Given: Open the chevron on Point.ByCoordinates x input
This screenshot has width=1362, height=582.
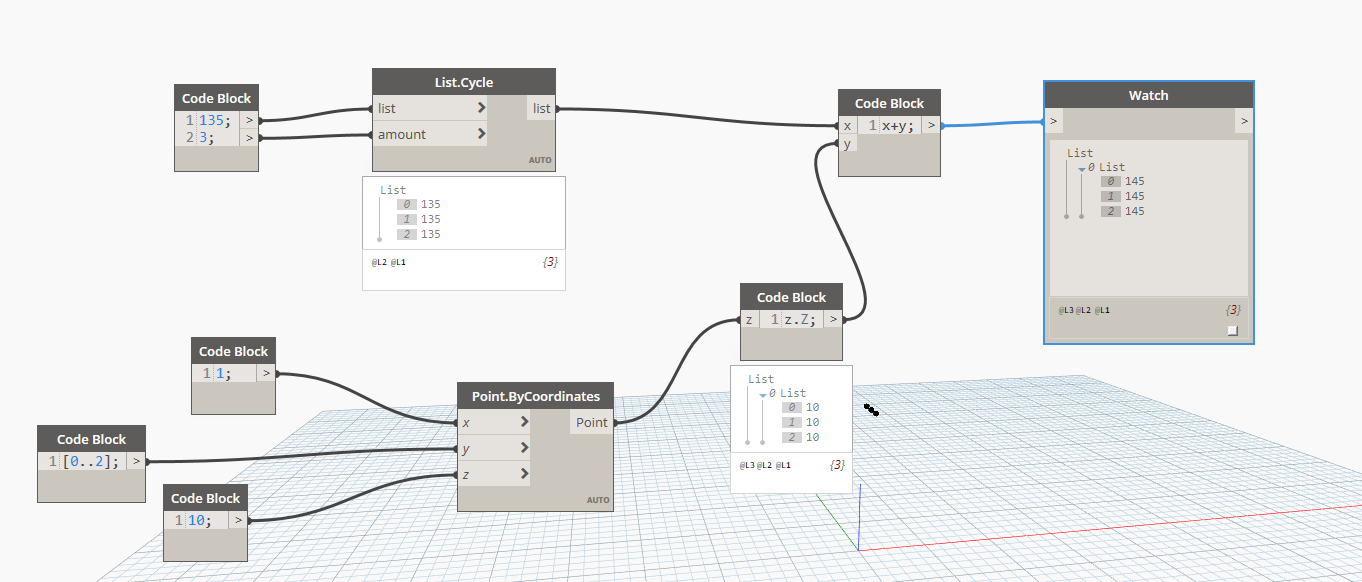Looking at the screenshot, I should tap(524, 422).
